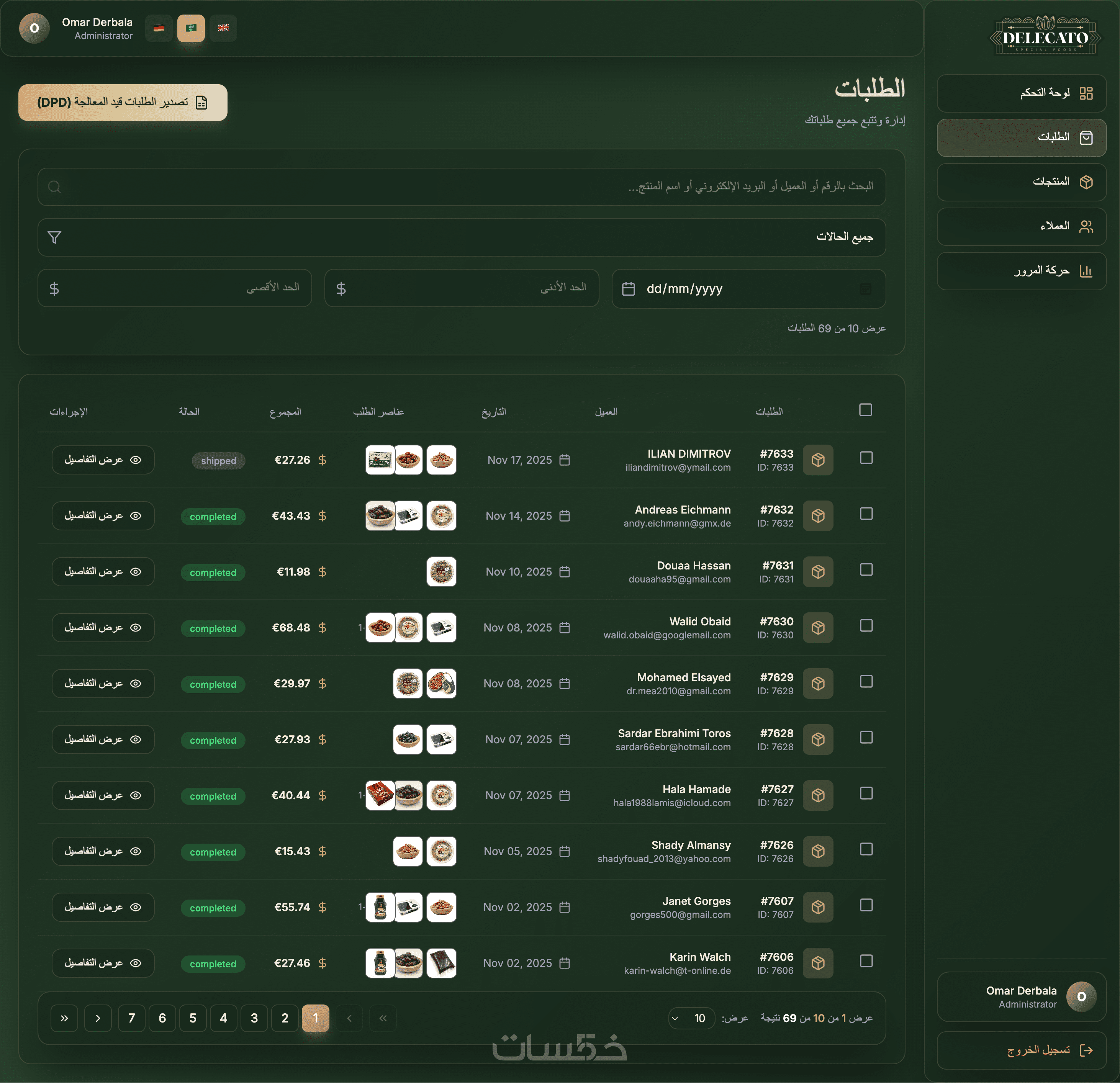Screen dimensions: 1120x1083
Task: Click package icon for order #7606
Action: 818,963
